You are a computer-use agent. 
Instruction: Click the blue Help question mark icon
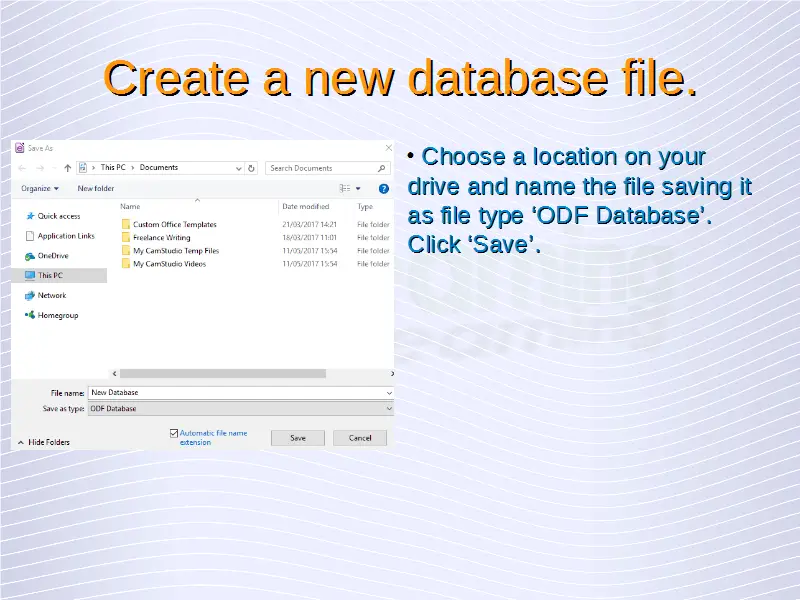pyautogui.click(x=383, y=188)
